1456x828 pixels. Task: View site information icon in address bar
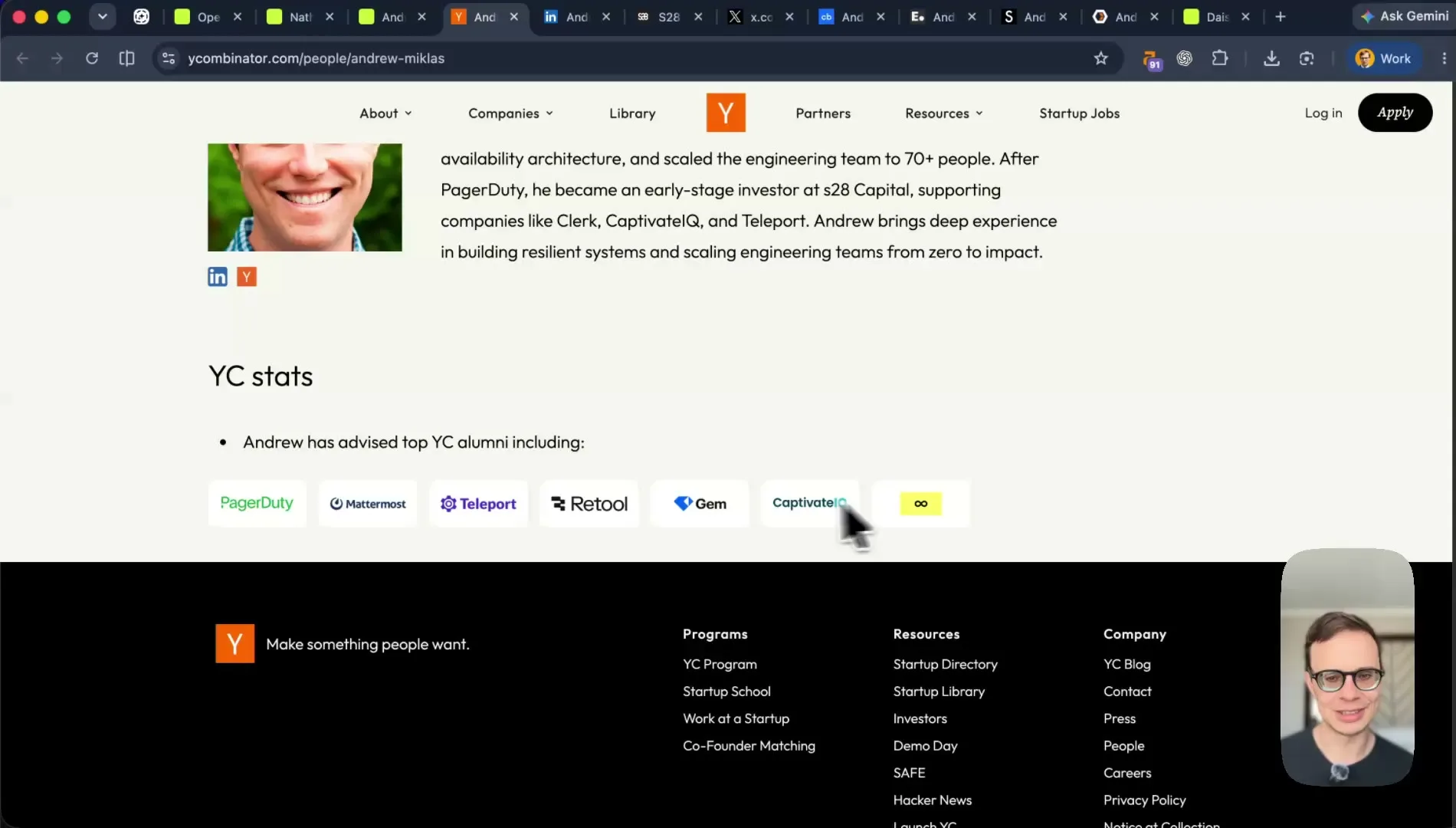169,58
